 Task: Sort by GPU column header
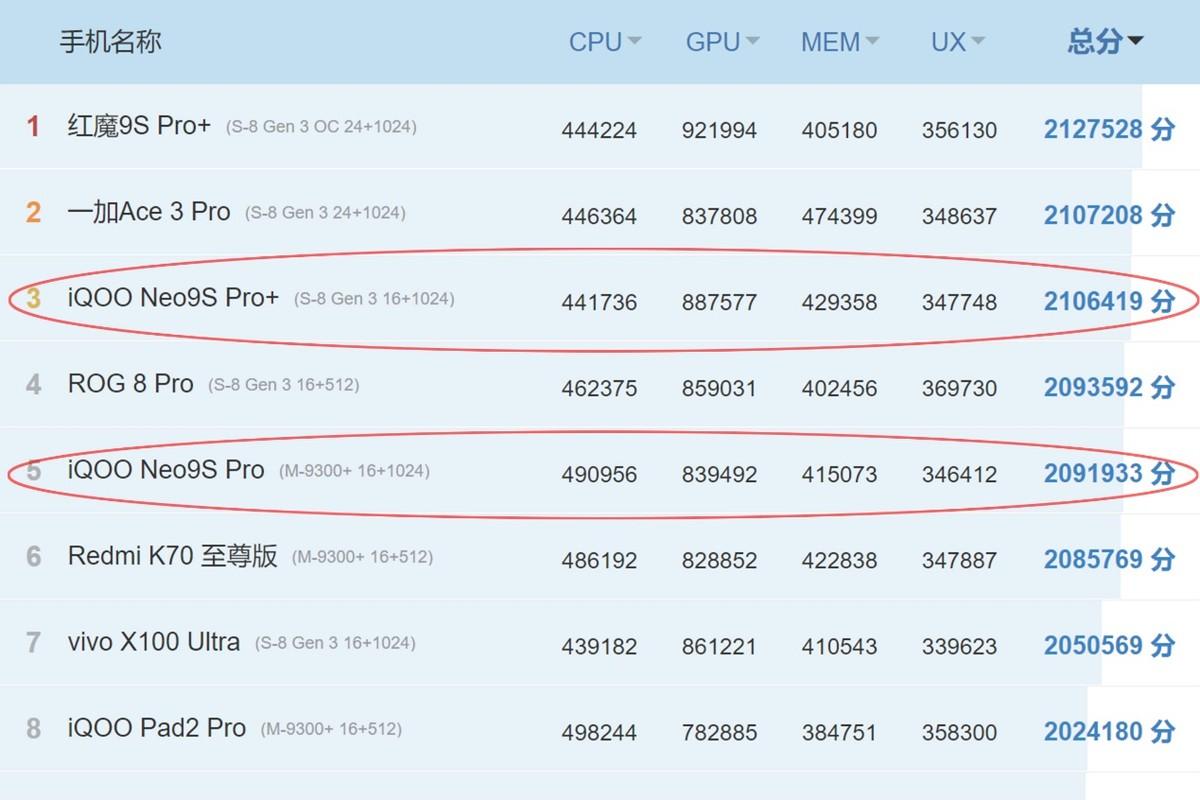click(721, 42)
